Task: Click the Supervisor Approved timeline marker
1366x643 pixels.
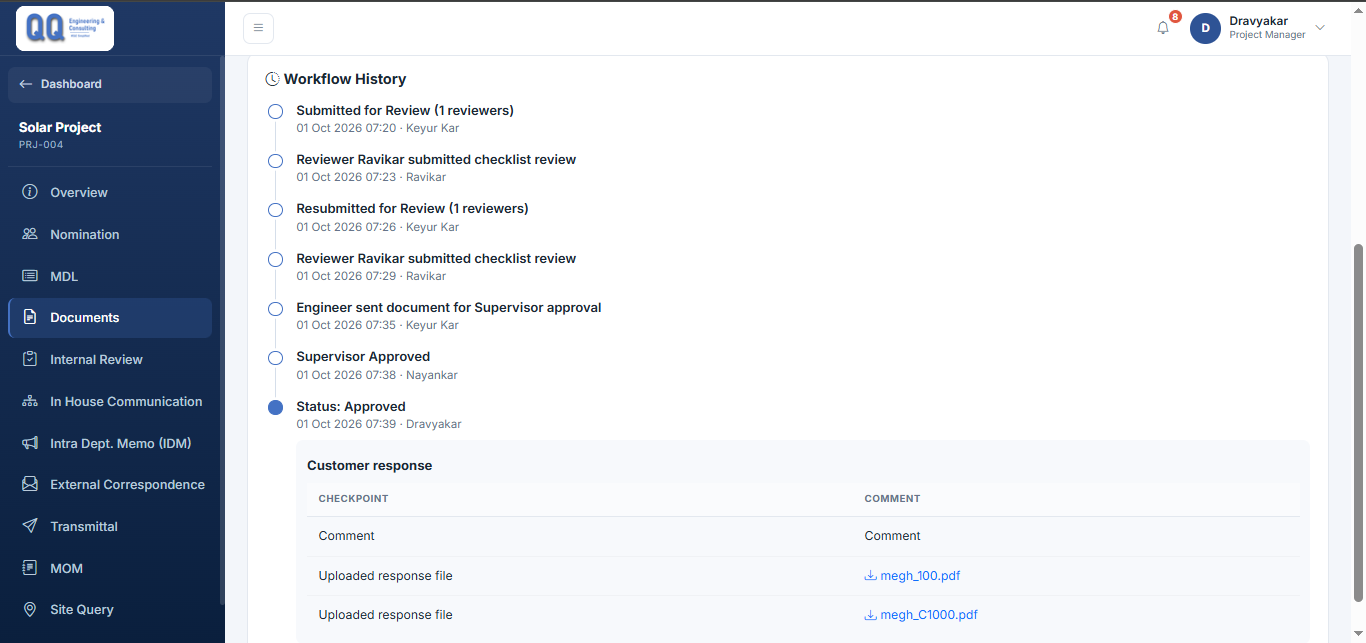Action: point(275,357)
